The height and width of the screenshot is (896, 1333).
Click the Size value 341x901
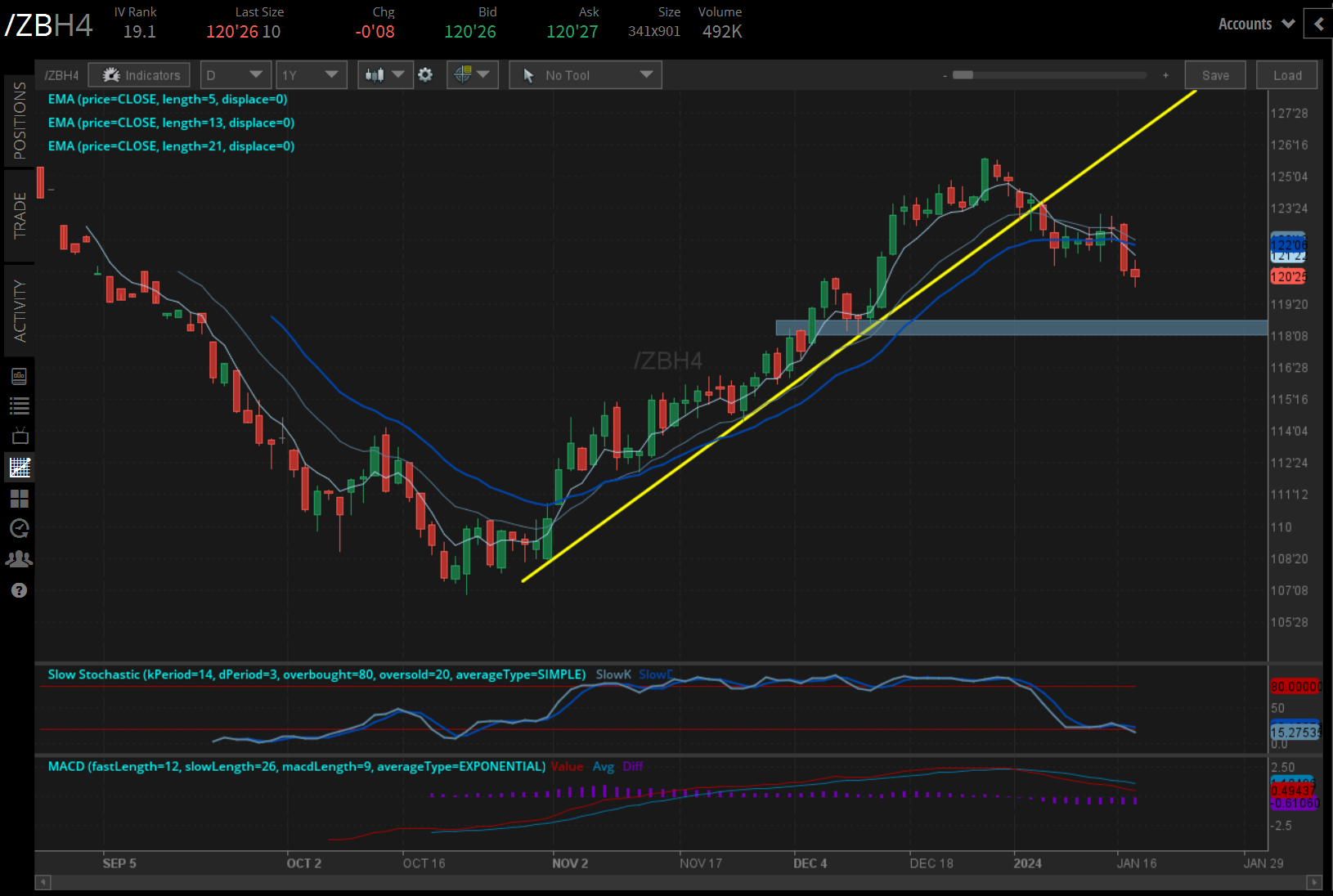tap(654, 32)
